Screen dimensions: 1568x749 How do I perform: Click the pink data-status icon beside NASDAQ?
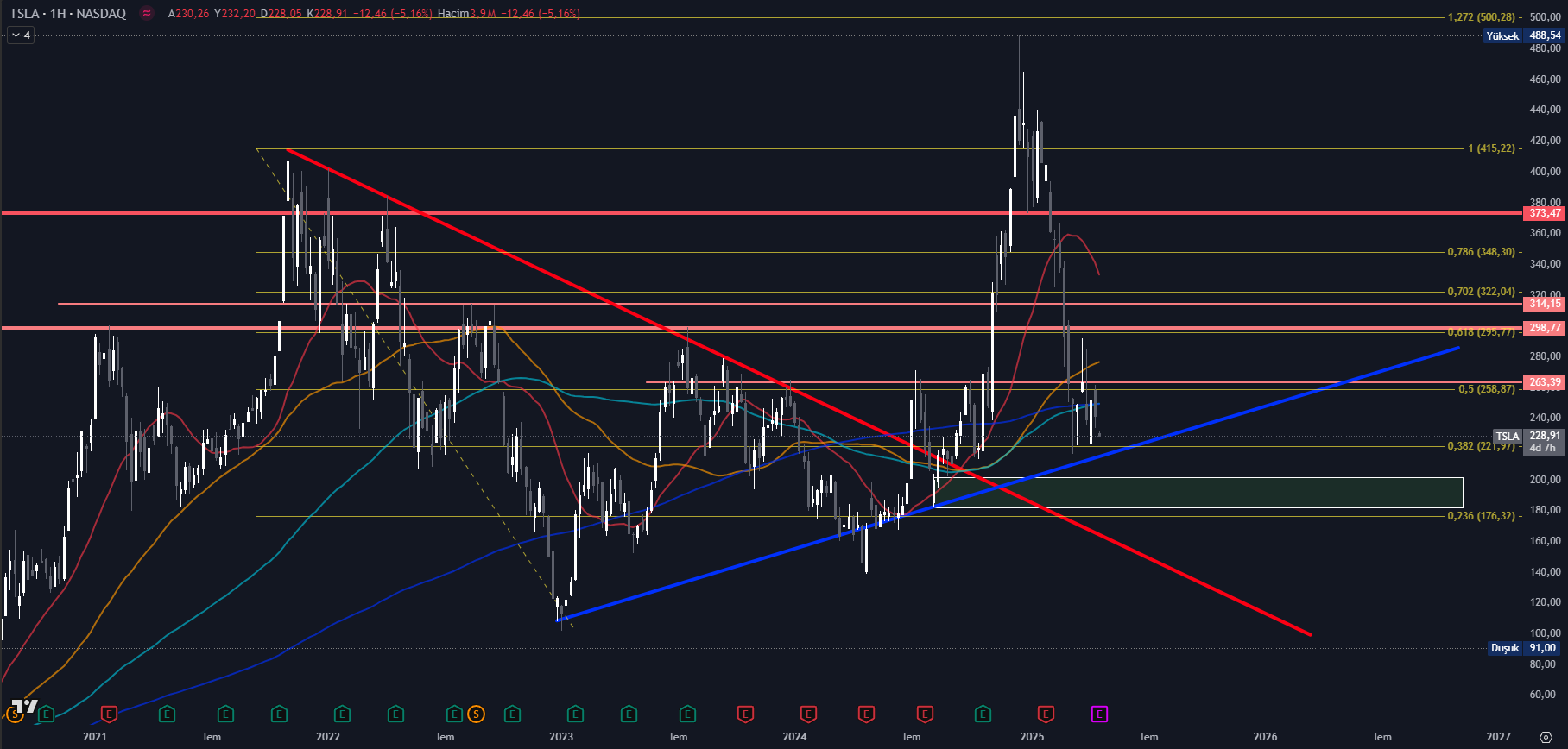pyautogui.click(x=147, y=14)
